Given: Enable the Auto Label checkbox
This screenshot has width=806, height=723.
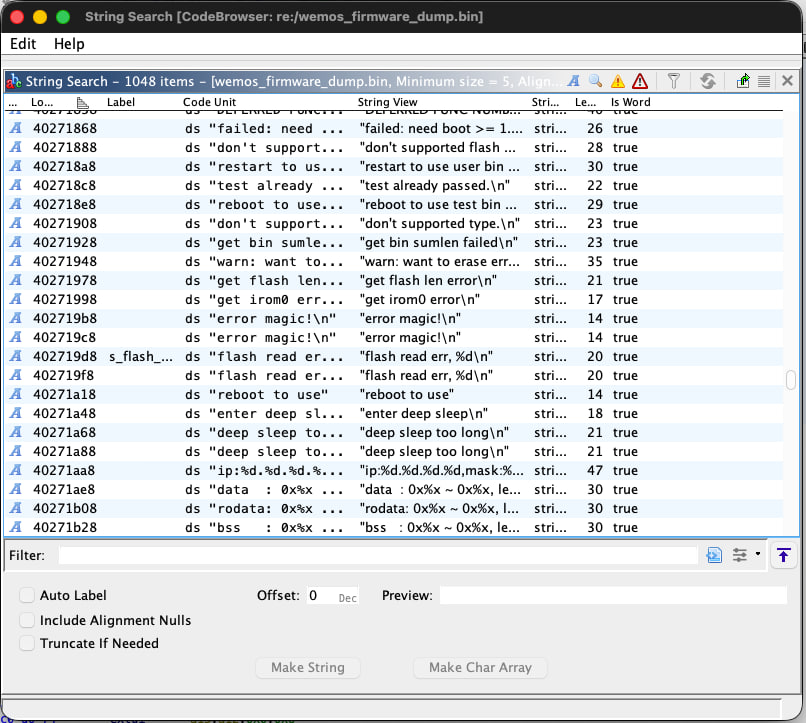Looking at the screenshot, I should click(x=26, y=595).
